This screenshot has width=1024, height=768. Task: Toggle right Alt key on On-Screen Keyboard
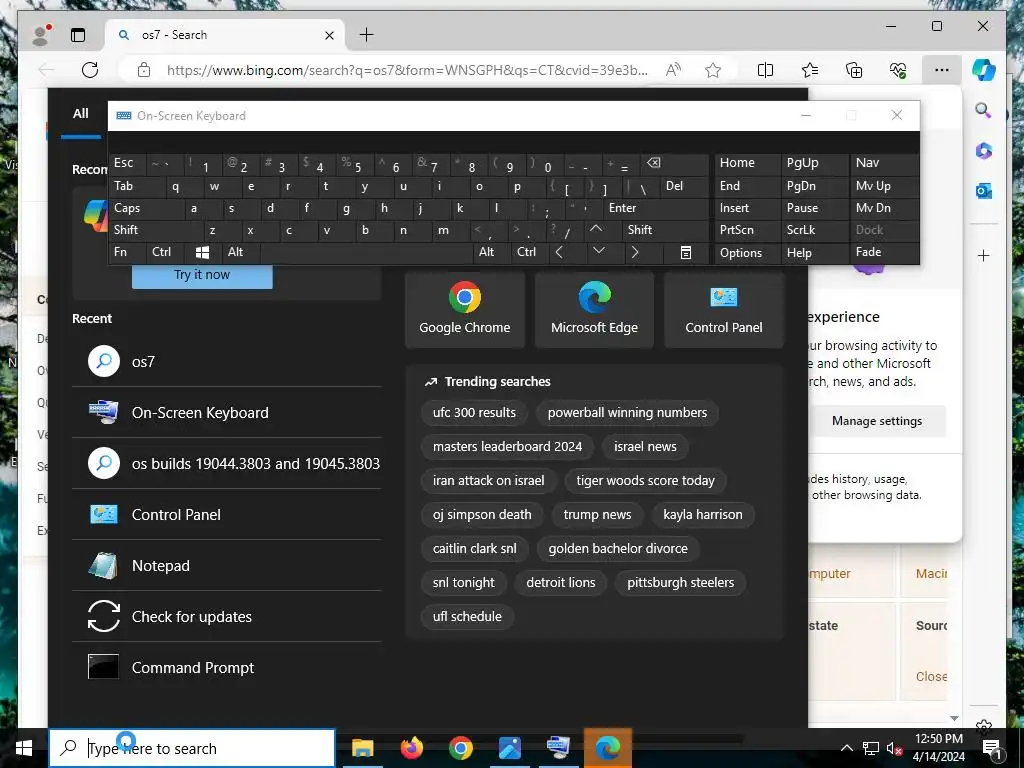coord(492,252)
